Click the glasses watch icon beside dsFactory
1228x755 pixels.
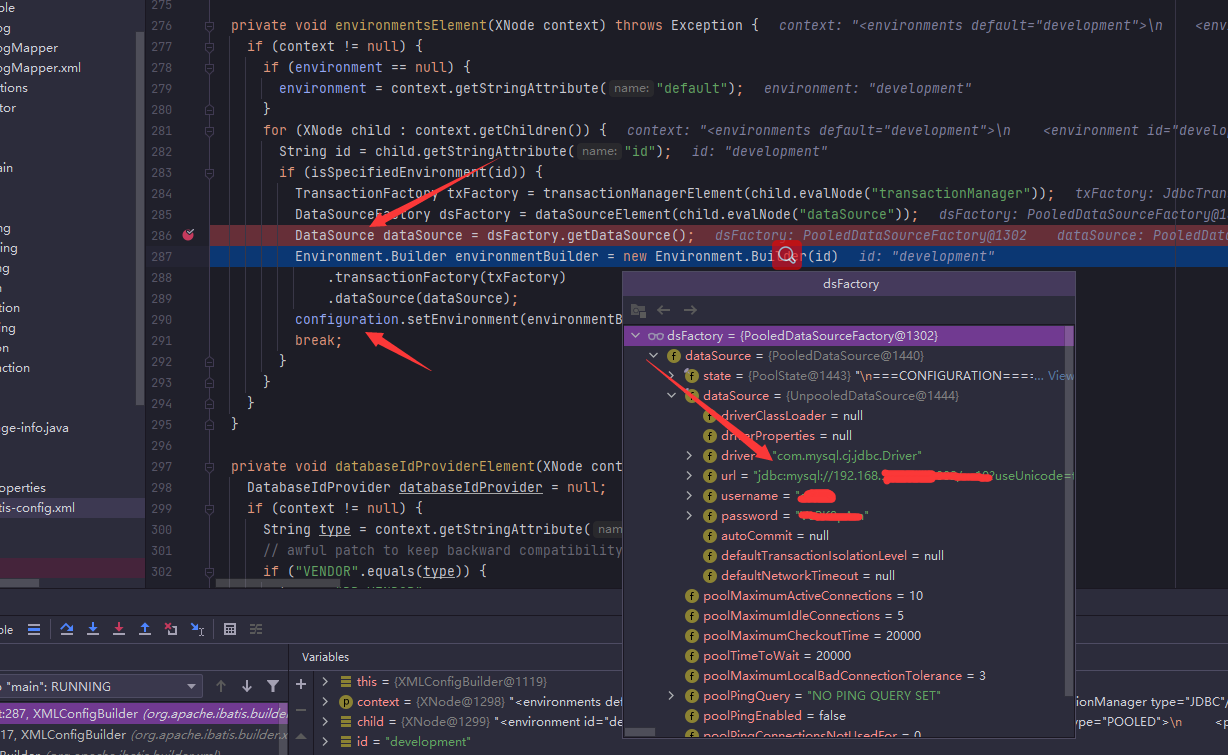(x=656, y=336)
